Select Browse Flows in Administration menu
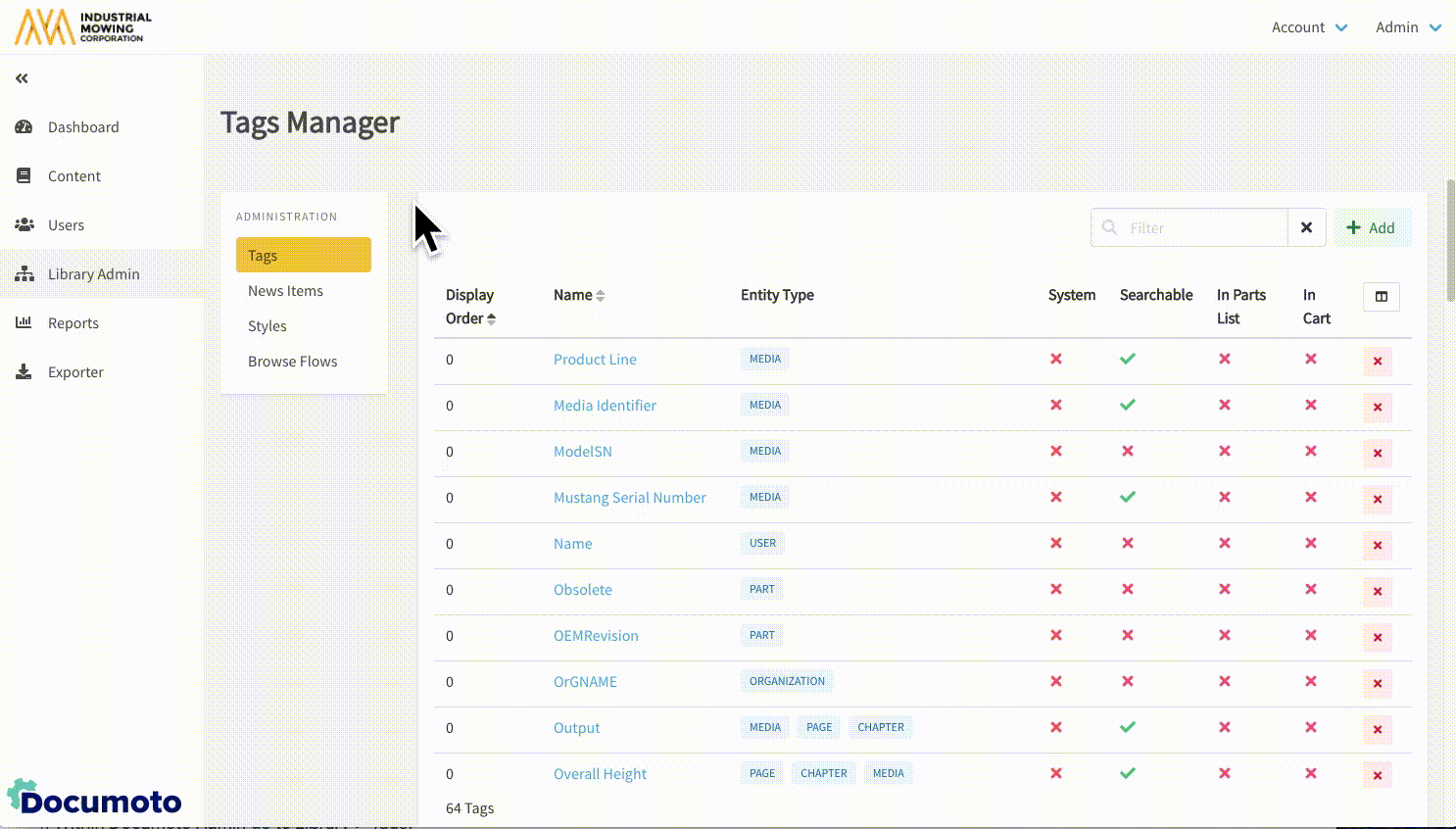The width and height of the screenshot is (1456, 829). point(292,362)
